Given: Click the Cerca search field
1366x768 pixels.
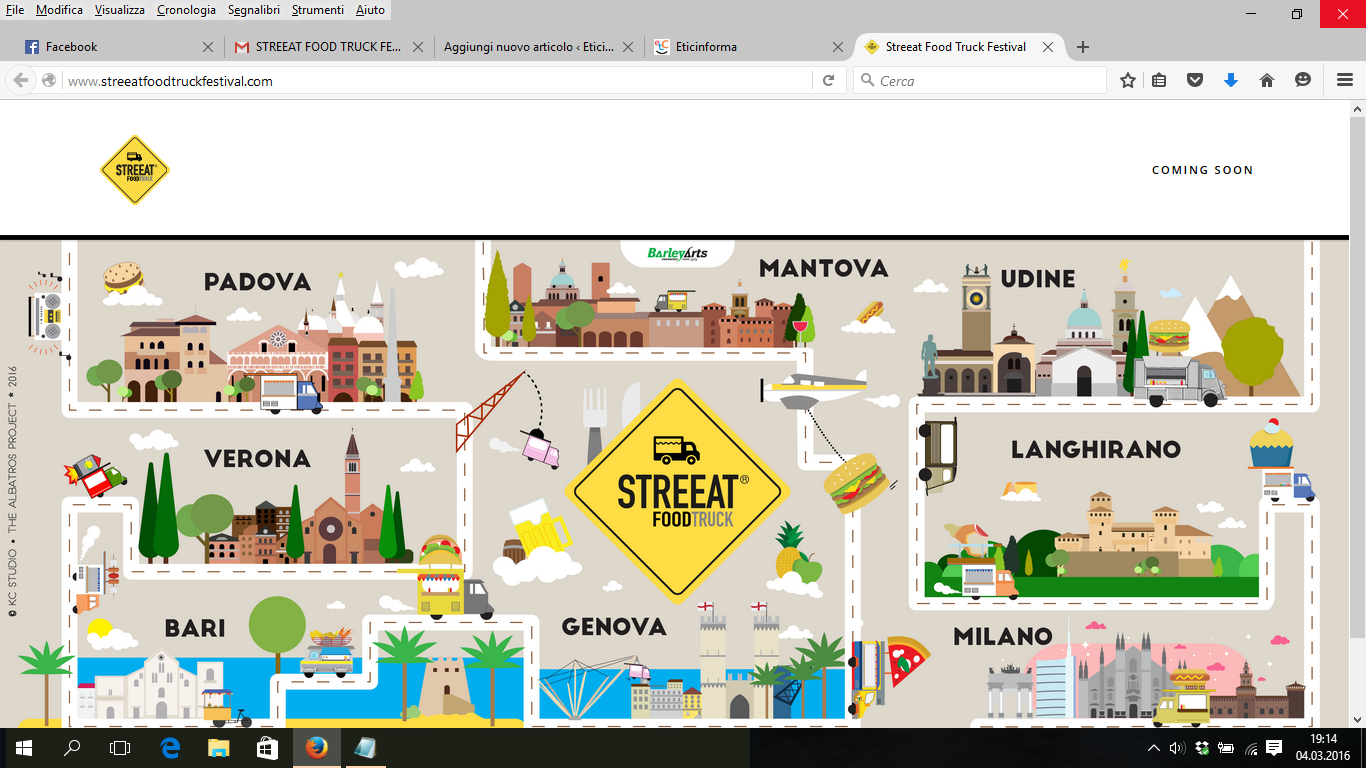Looking at the screenshot, I should tap(980, 81).
